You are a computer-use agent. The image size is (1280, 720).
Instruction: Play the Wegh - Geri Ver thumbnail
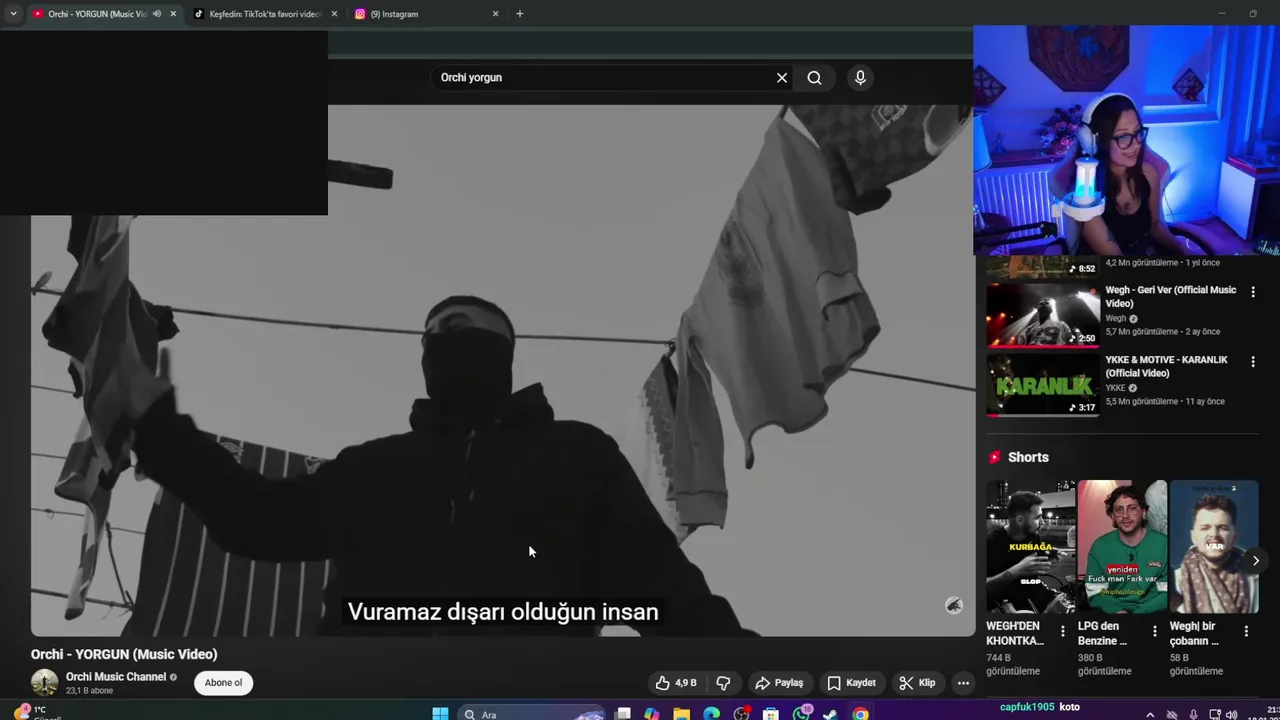pyautogui.click(x=1043, y=315)
